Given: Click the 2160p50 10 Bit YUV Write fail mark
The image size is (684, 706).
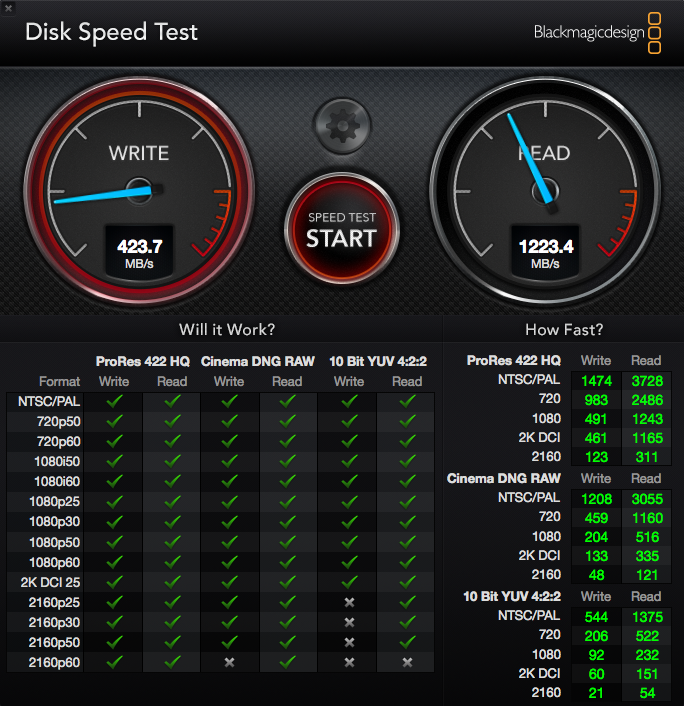Looking at the screenshot, I should point(349,642).
